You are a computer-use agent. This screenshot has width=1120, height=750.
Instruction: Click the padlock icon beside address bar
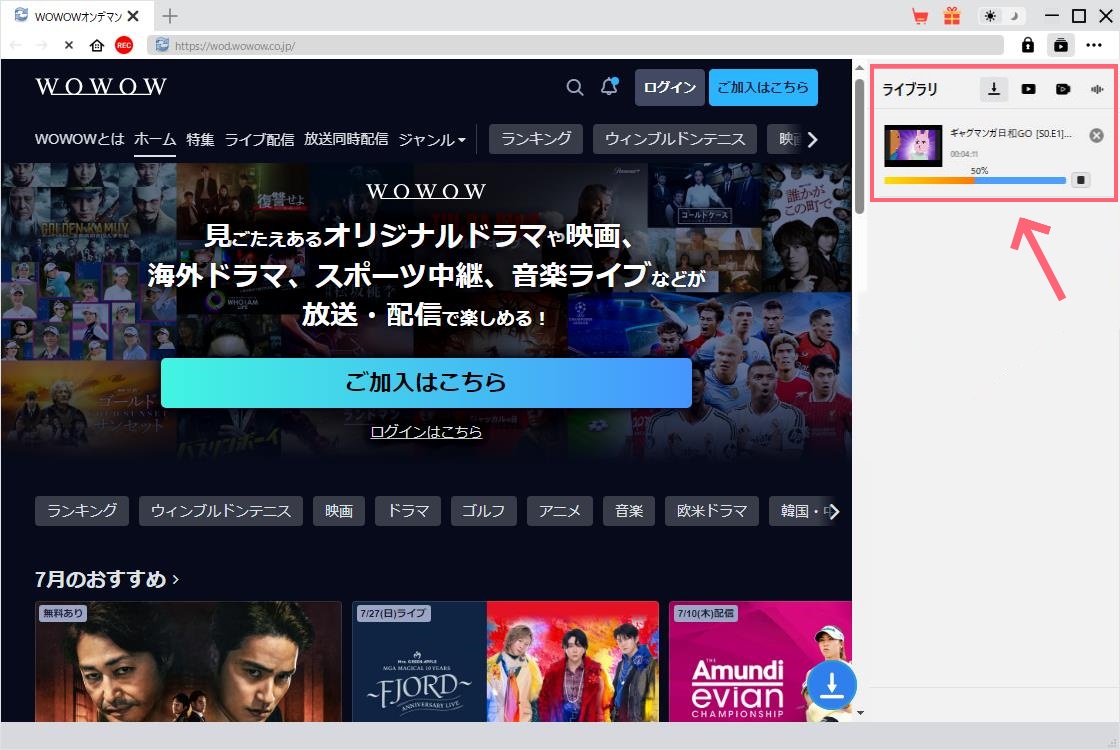1027,45
